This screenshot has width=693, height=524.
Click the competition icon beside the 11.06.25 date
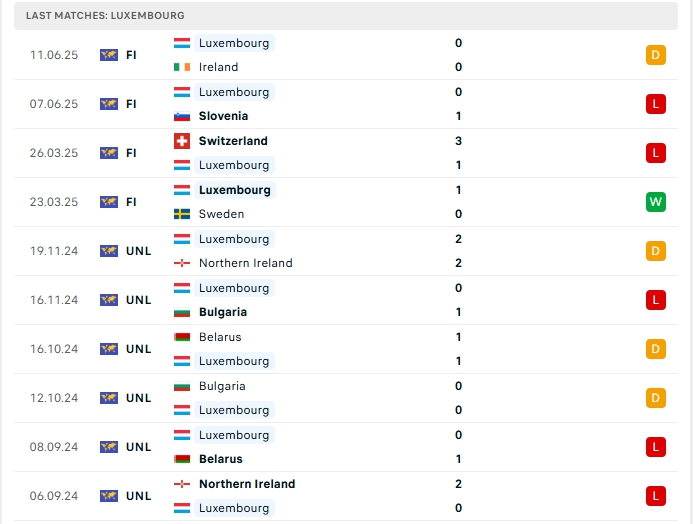click(109, 55)
